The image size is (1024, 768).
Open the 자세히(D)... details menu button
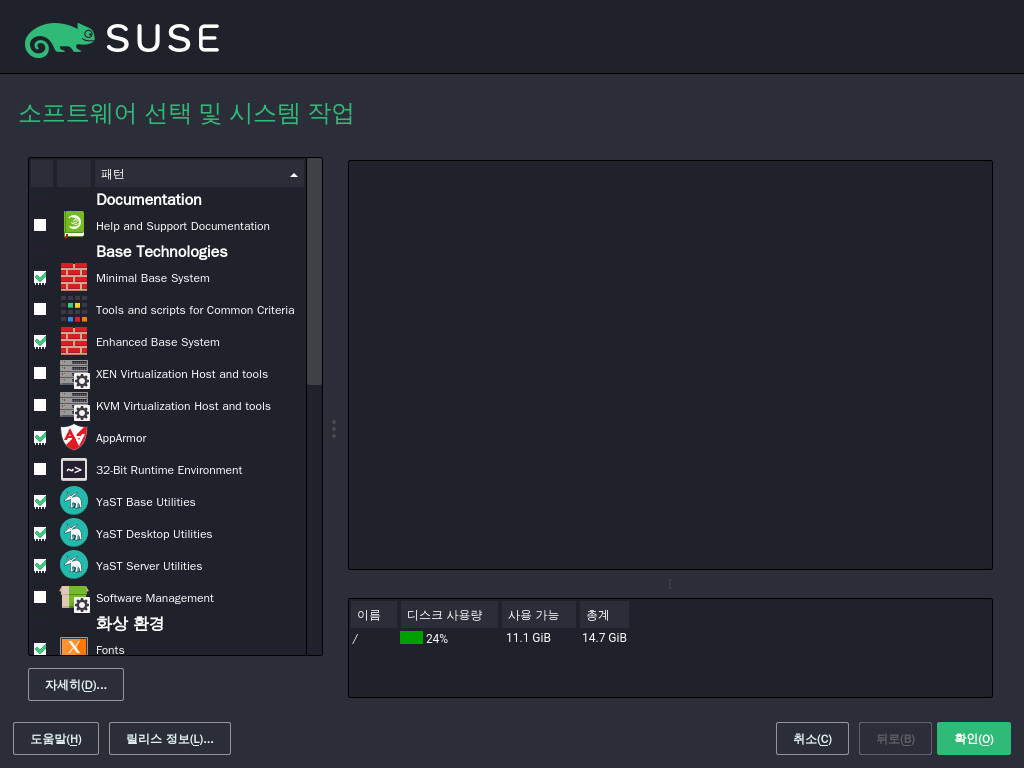pos(76,685)
